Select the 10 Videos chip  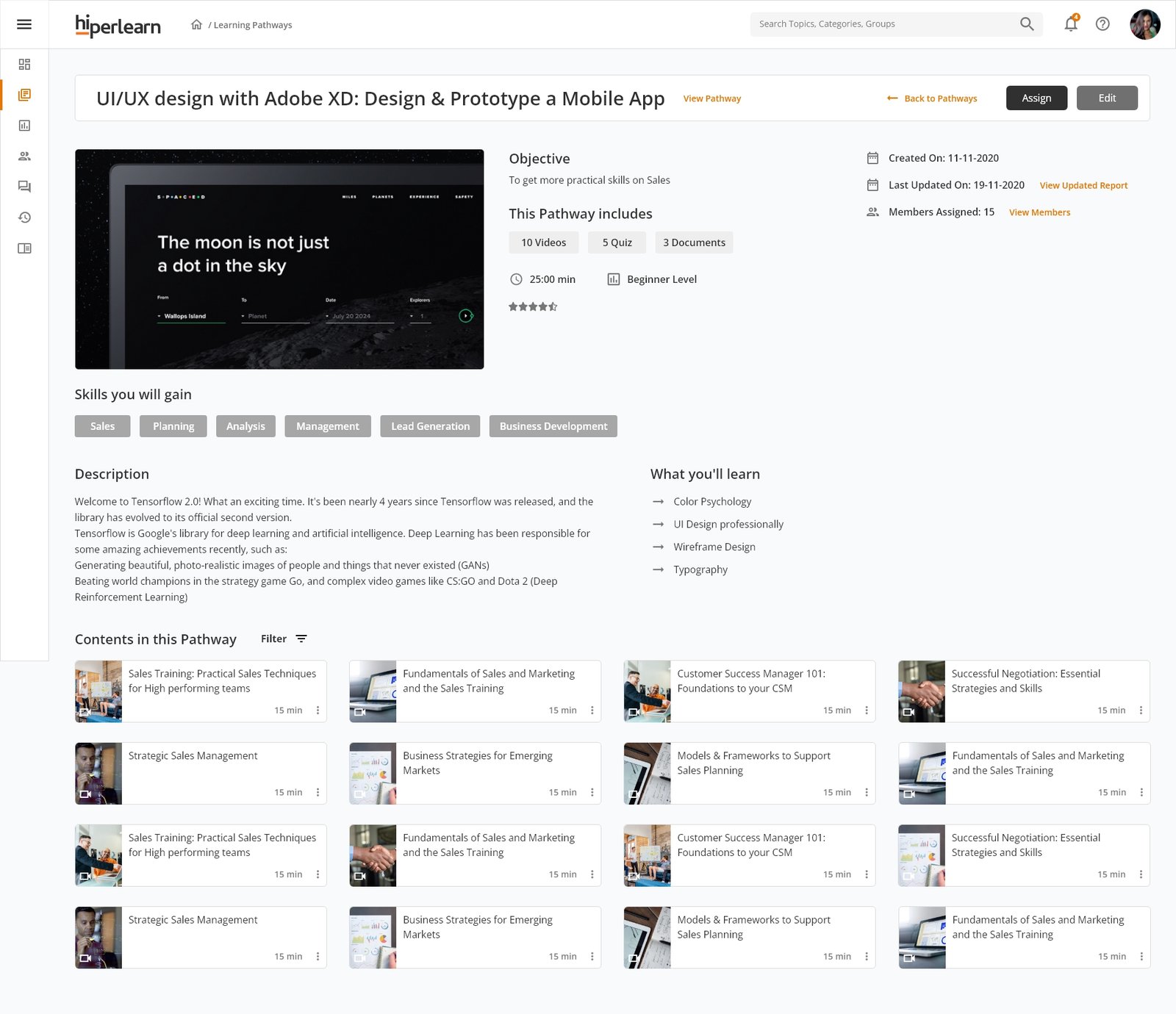543,242
